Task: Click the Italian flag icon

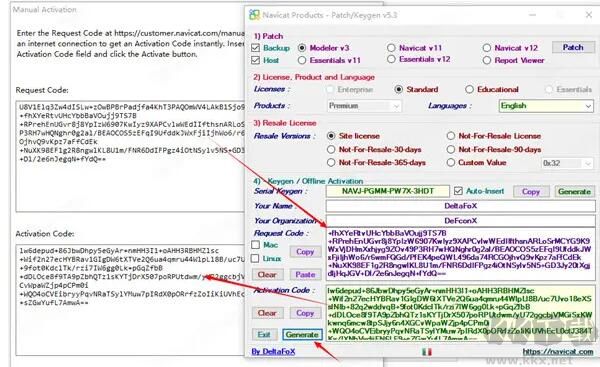Action: click(427, 351)
